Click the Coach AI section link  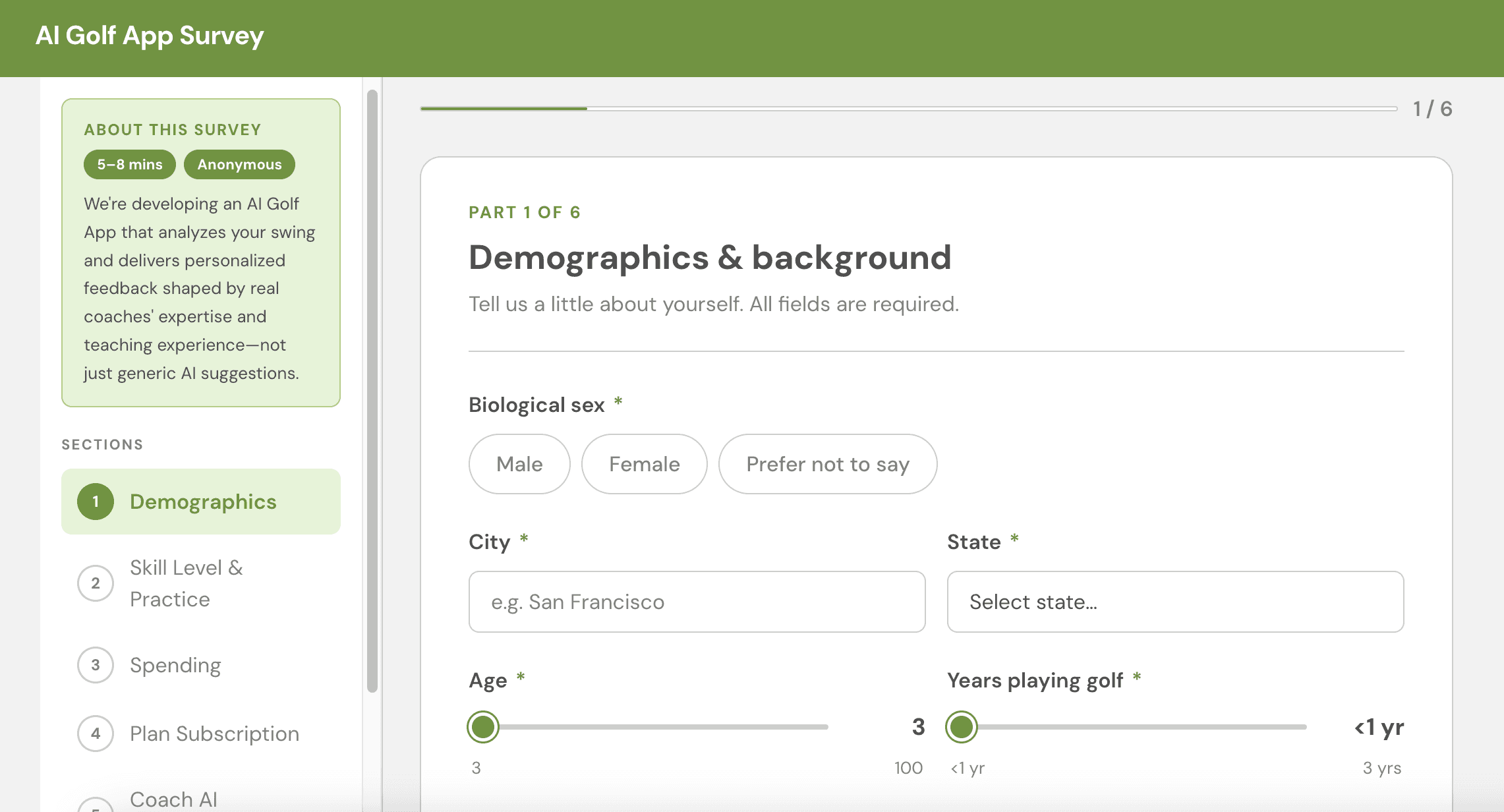tap(173, 799)
